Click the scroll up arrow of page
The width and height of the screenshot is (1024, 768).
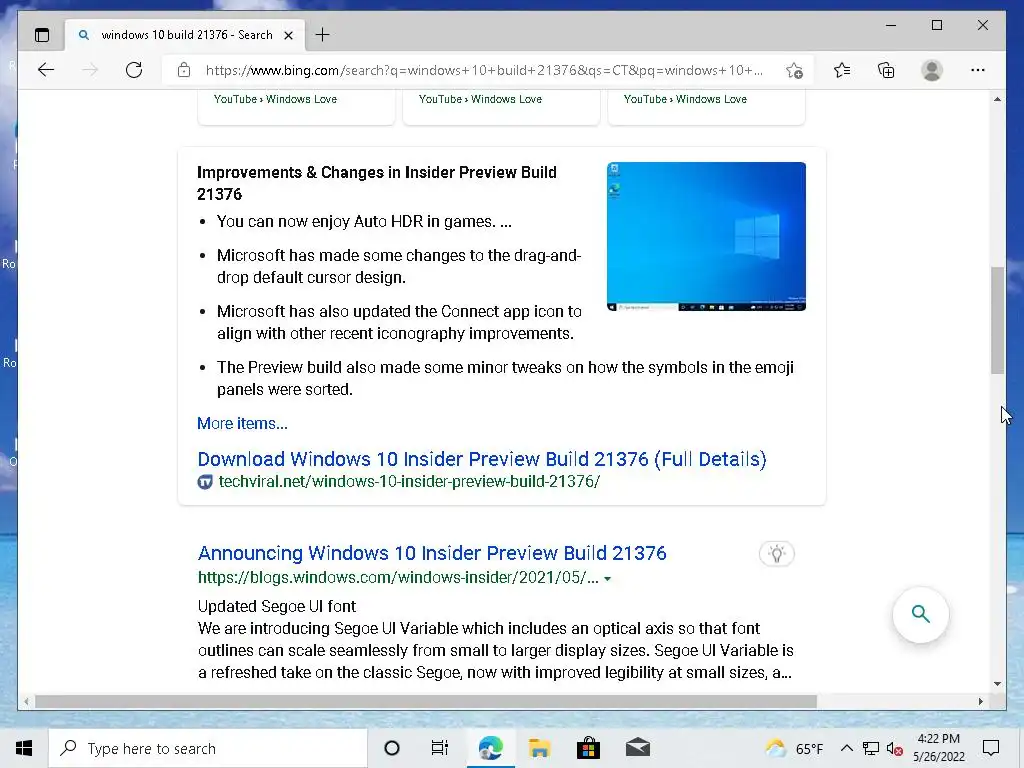pyautogui.click(x=997, y=99)
